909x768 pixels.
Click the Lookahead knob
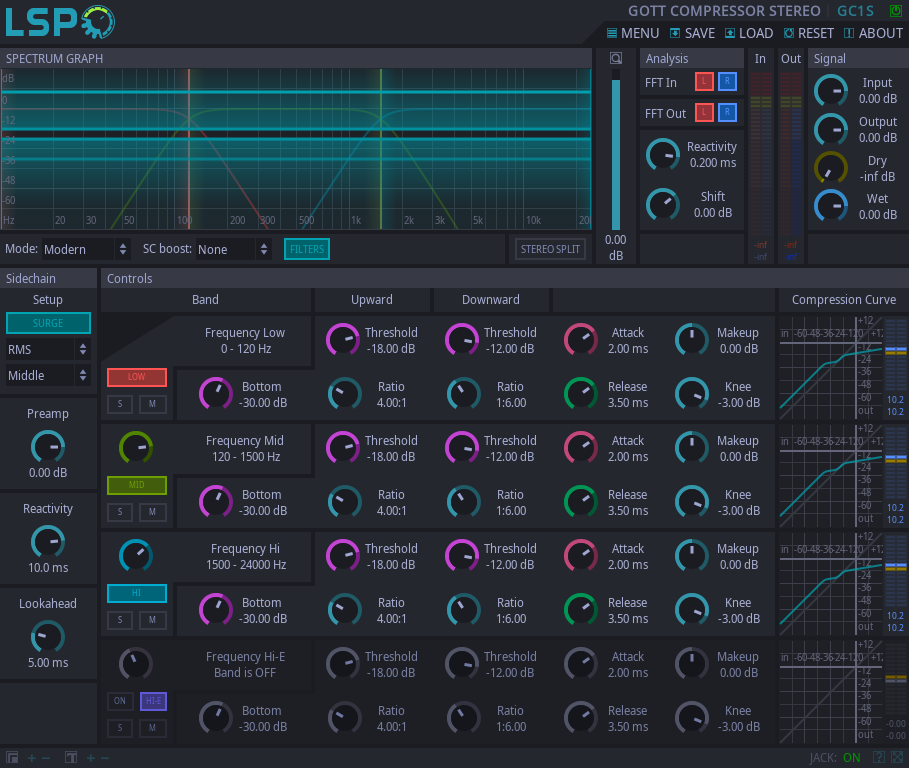pos(48,636)
